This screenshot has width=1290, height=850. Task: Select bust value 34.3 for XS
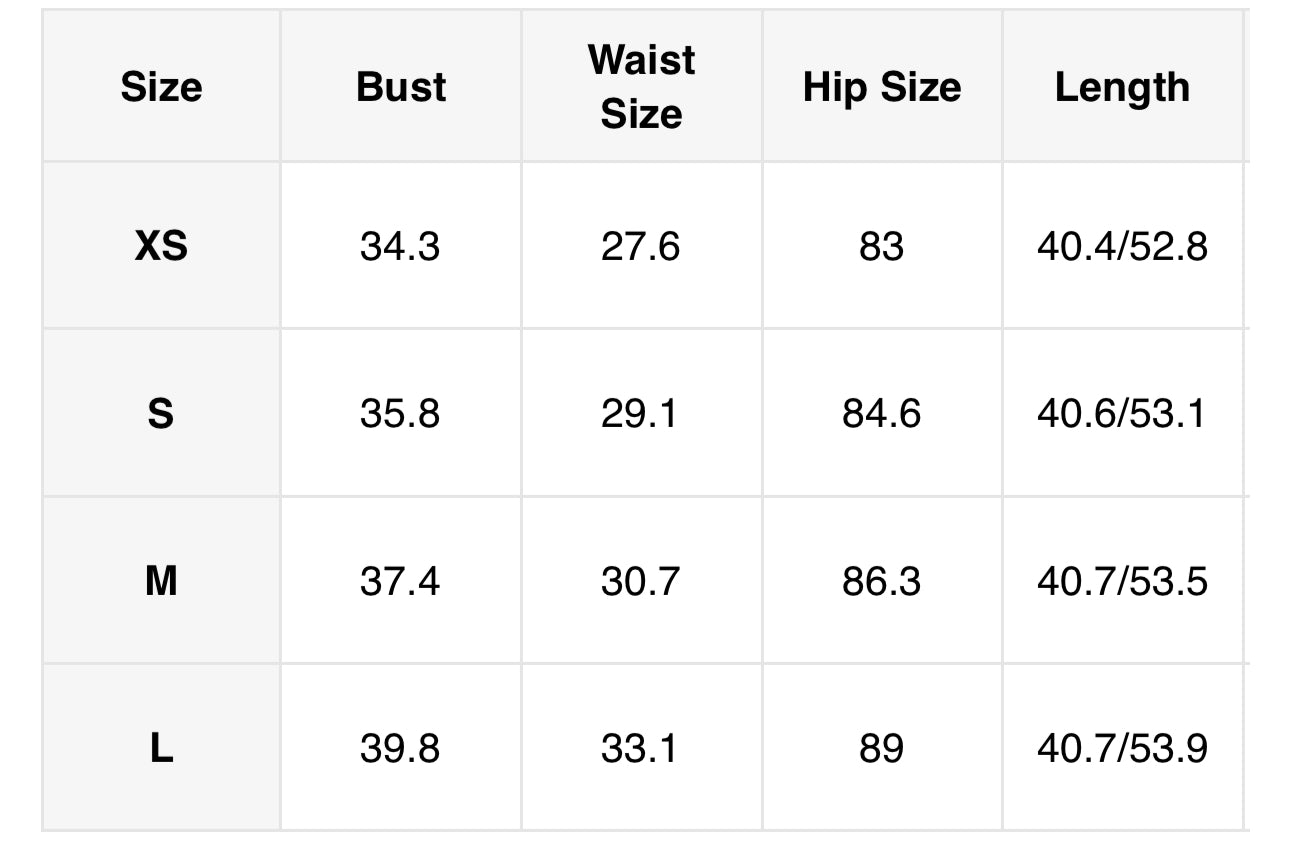401,245
